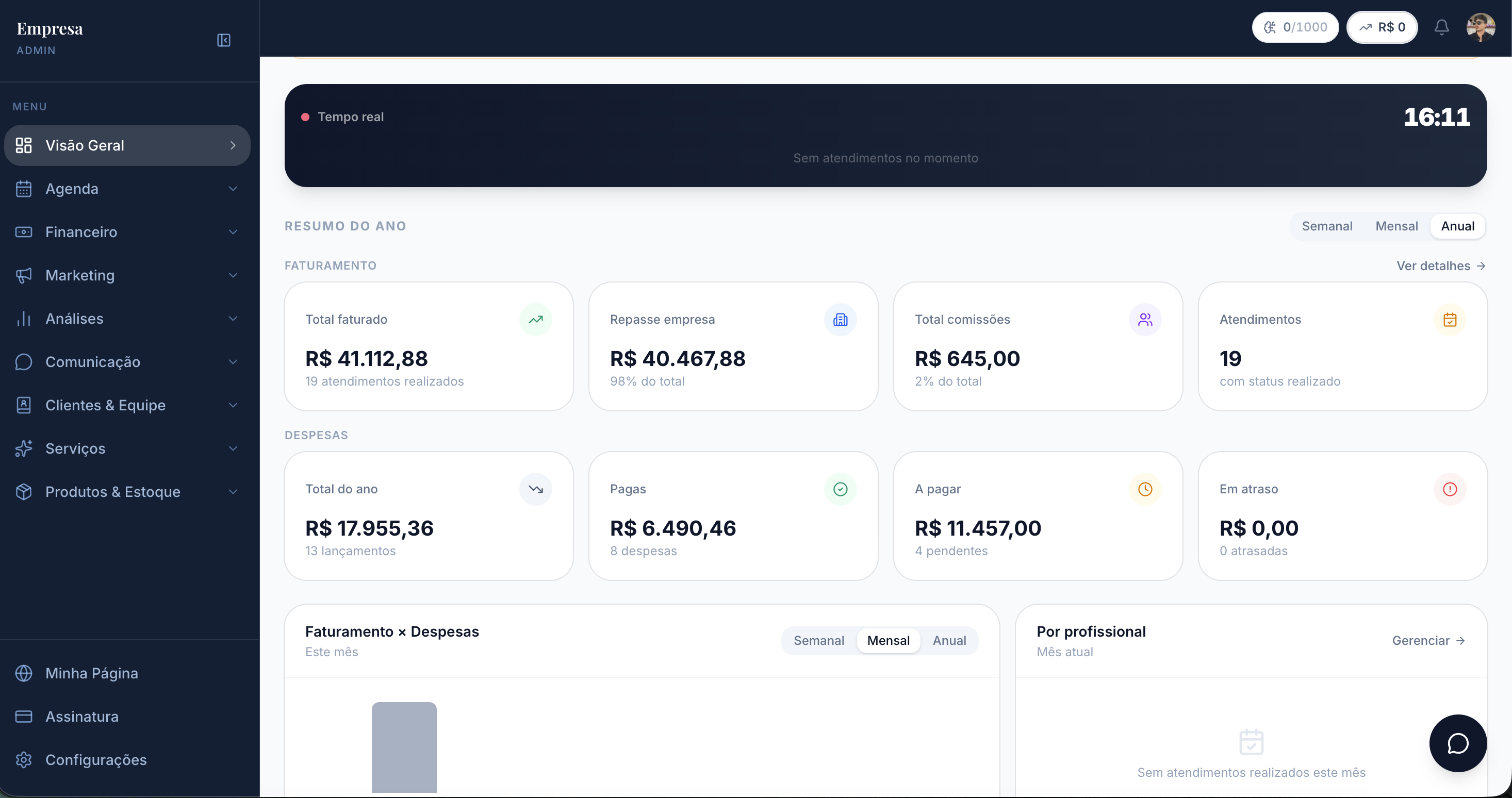Viewport: 1512px width, 798px height.
Task: Click the Visão Geral grid icon
Action: click(24, 145)
